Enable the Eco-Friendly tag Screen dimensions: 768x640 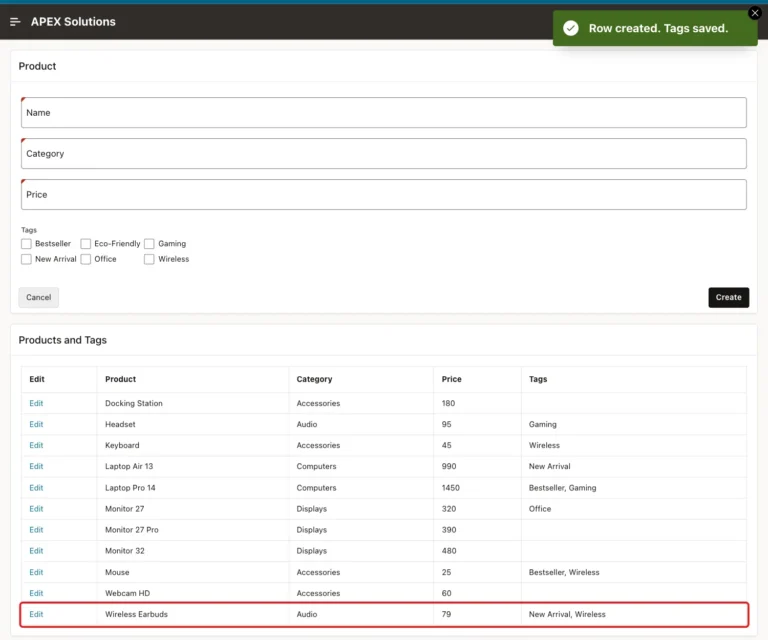86,243
